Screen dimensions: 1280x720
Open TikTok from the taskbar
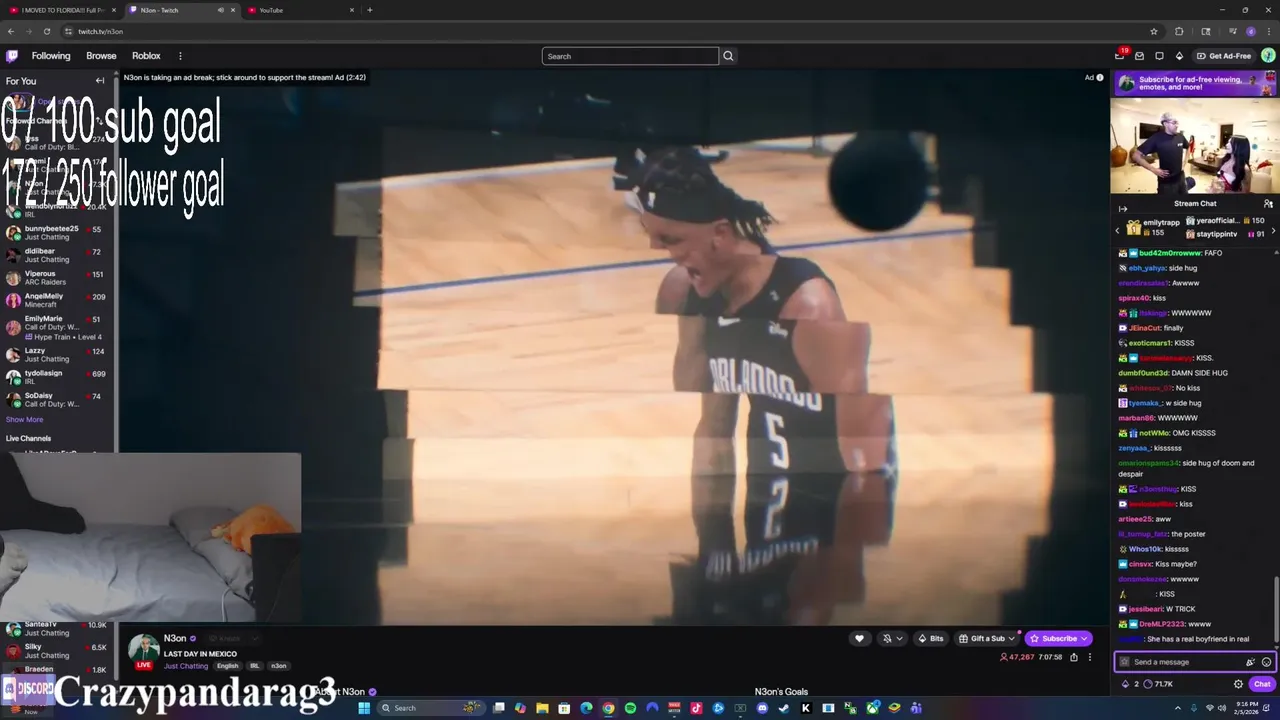(696, 708)
